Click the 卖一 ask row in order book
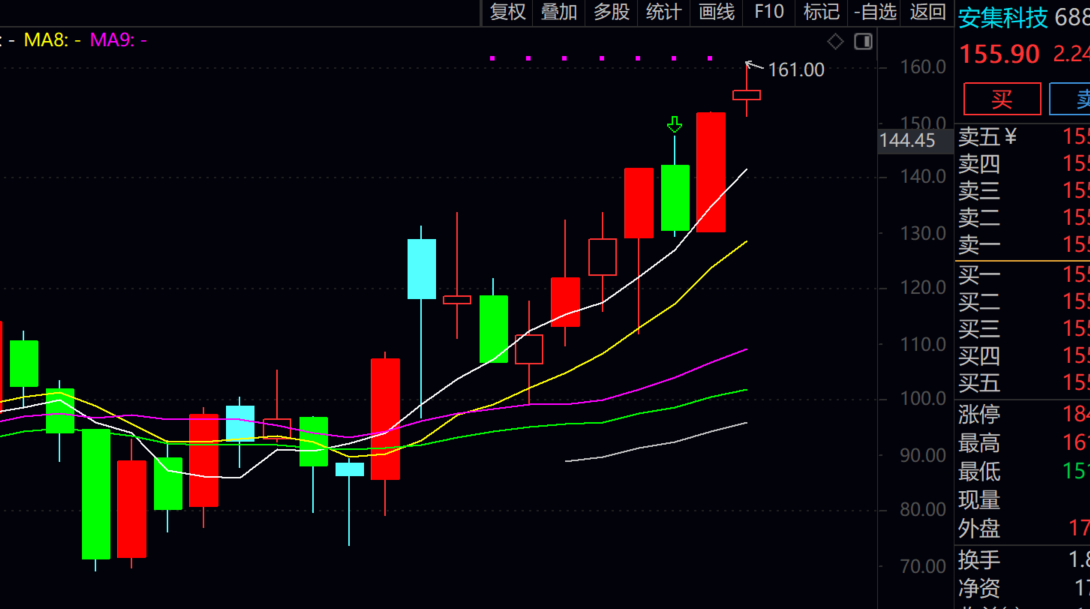The image size is (1090, 609). pos(1020,245)
